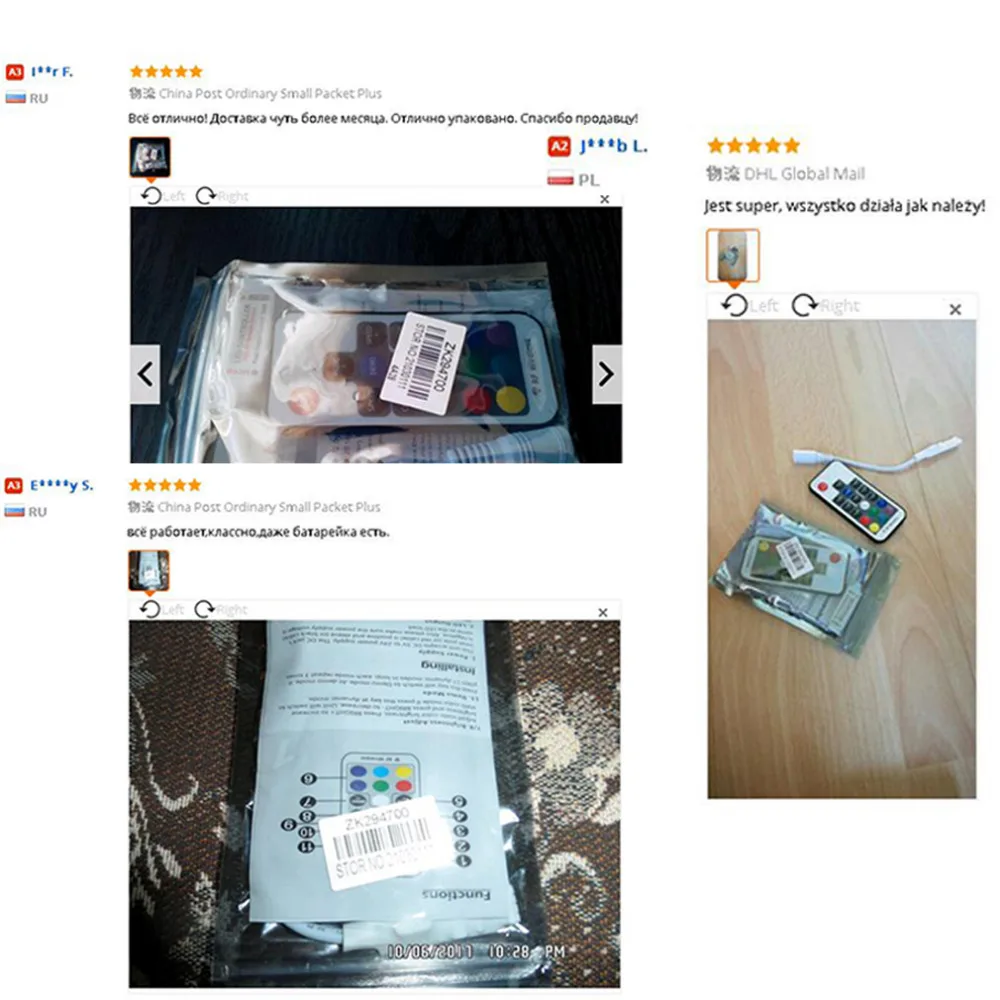Open reviewer I***r F. profile
The width and height of the screenshot is (1000, 1000).
52,71
